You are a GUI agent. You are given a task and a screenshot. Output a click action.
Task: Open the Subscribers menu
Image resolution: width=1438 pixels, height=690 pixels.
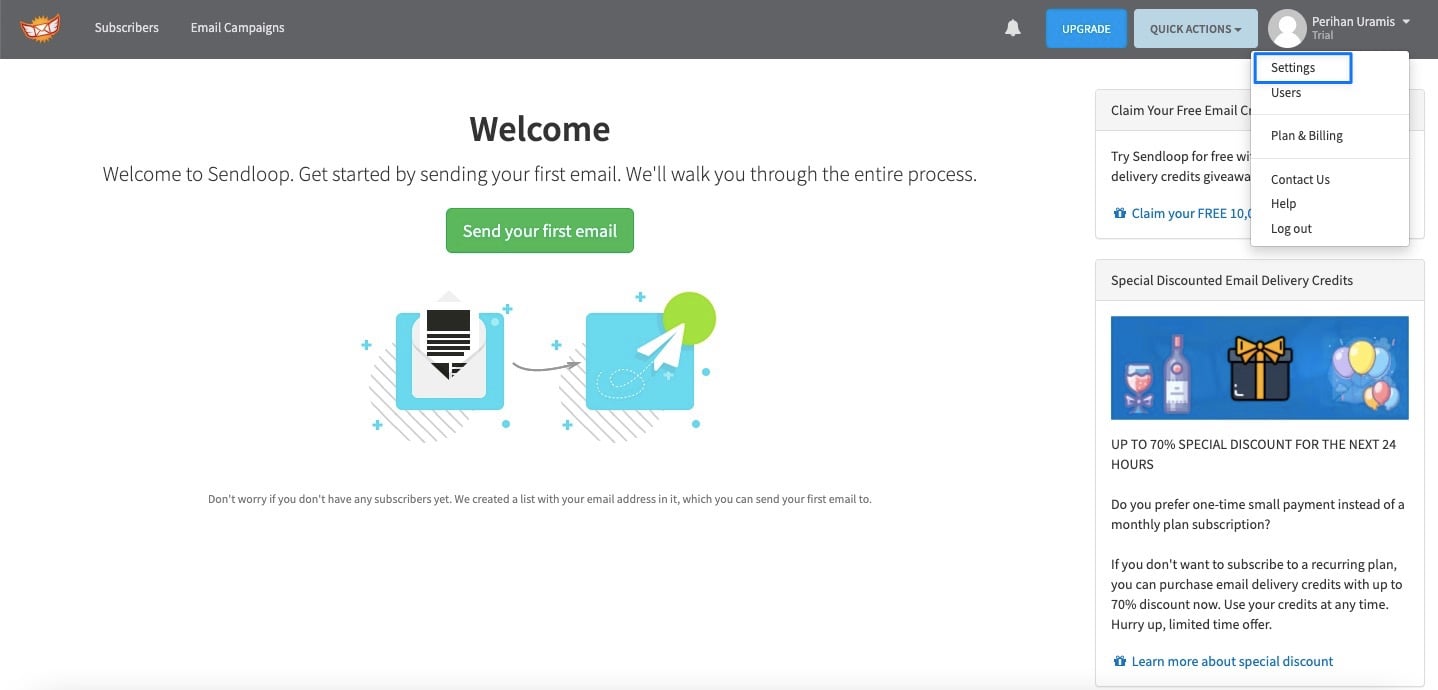click(127, 28)
